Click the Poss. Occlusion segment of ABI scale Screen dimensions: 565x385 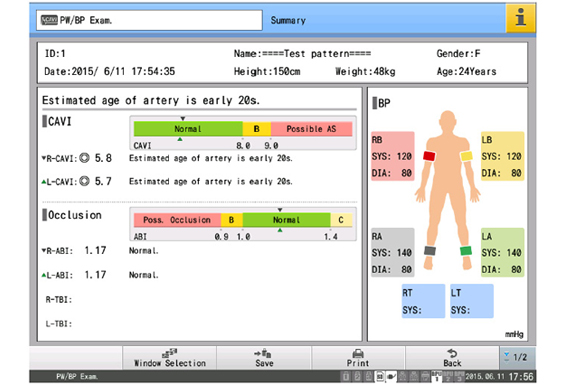[177, 220]
